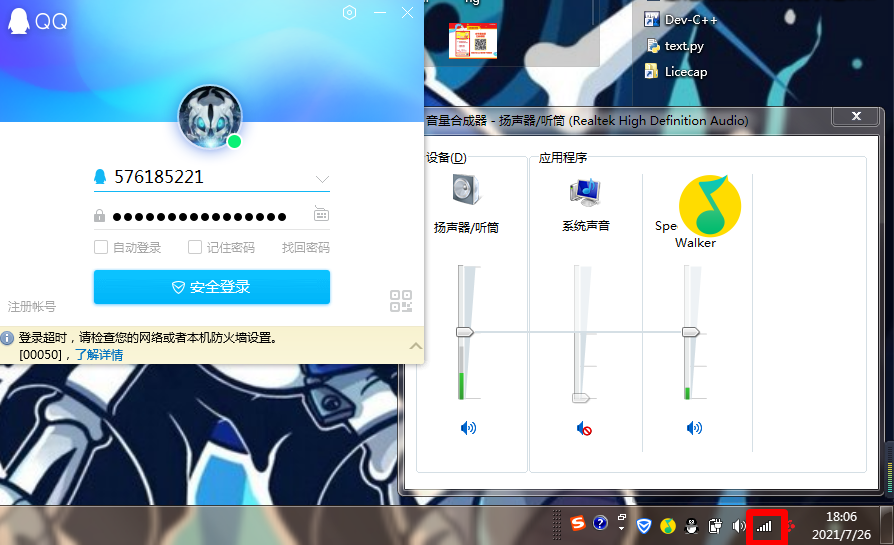Select the text.py desktop file
Image resolution: width=894 pixels, height=545 pixels.
pos(675,46)
